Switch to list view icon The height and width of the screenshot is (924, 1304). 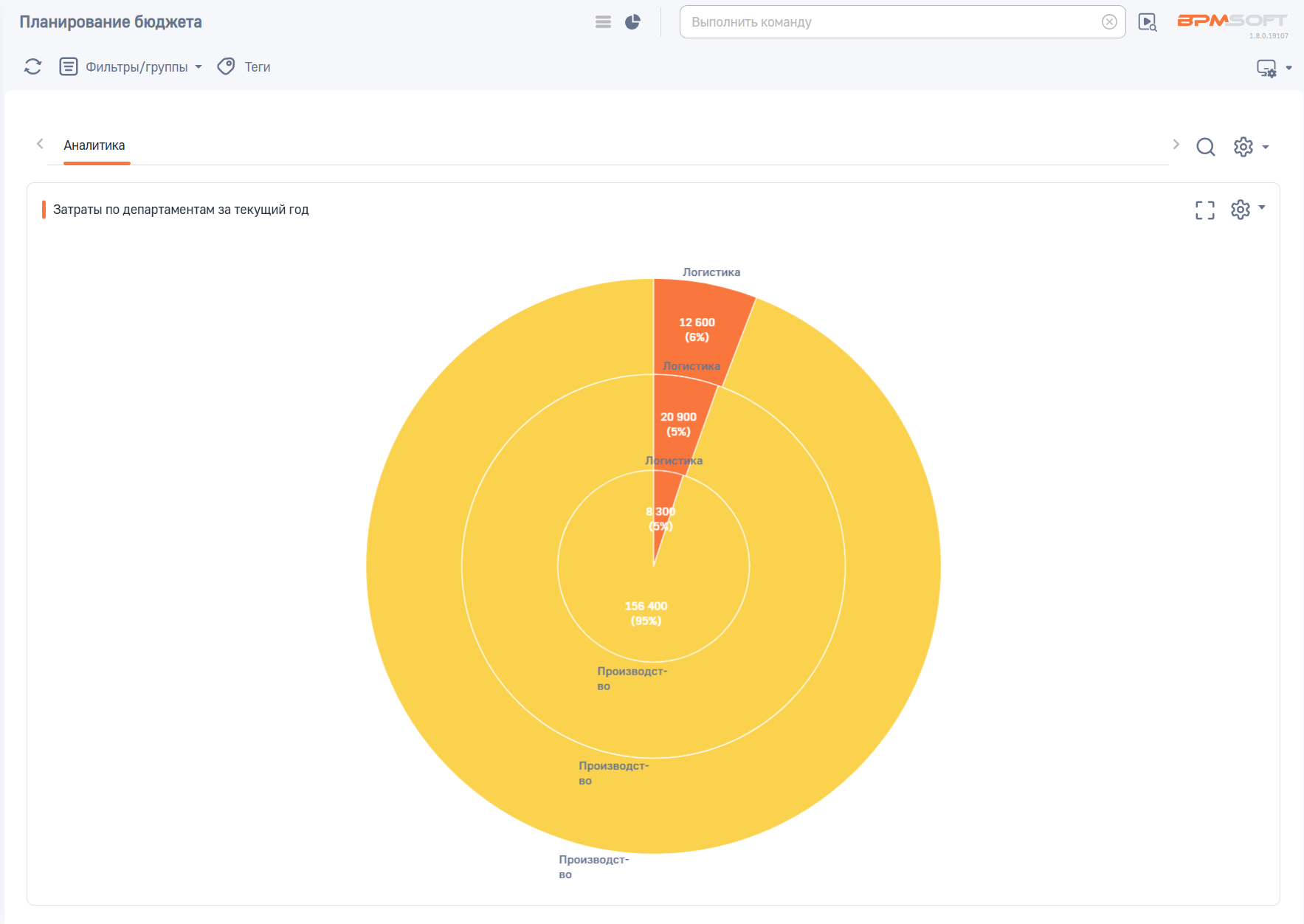603,22
